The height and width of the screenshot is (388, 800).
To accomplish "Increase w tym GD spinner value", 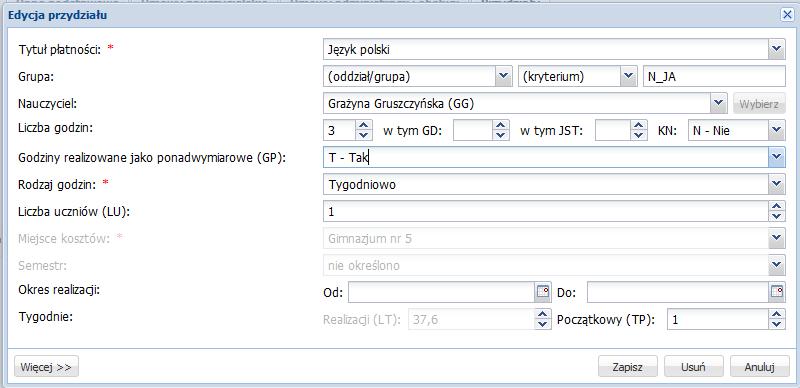I will (501, 126).
